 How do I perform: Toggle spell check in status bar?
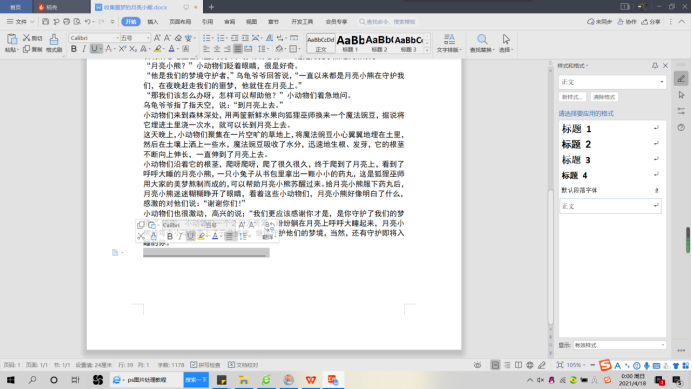(x=205, y=365)
